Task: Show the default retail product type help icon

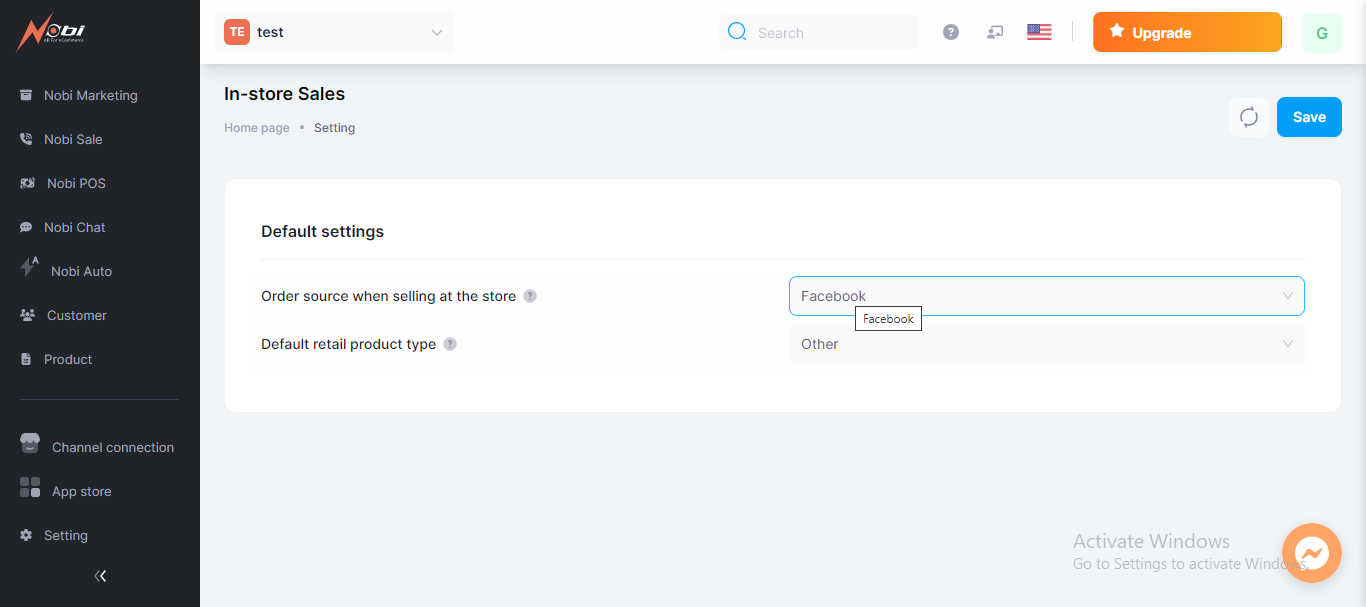Action: (450, 344)
